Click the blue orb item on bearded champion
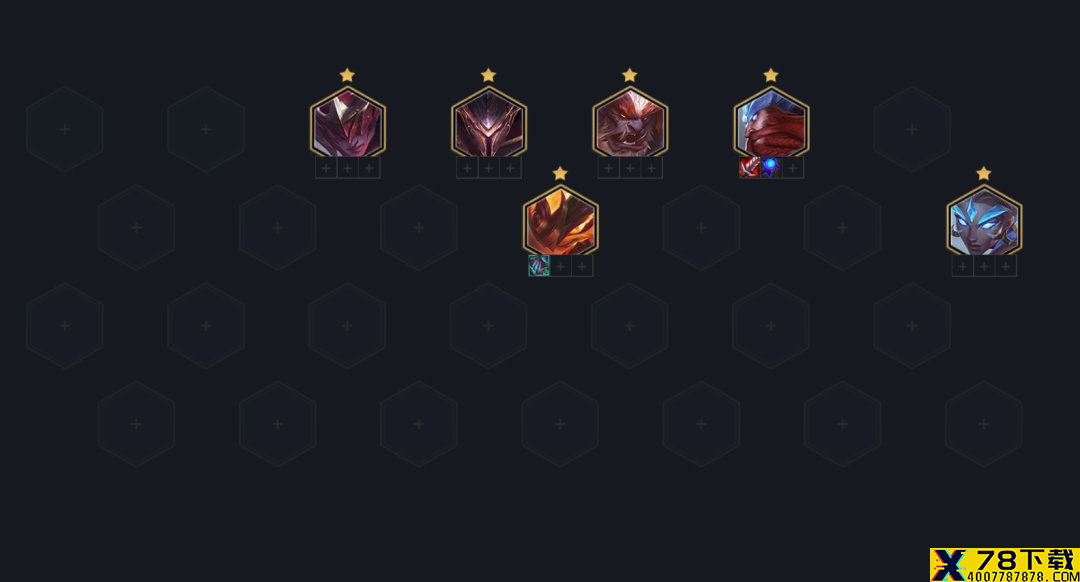Viewport: 1080px width, 582px height. tap(771, 167)
